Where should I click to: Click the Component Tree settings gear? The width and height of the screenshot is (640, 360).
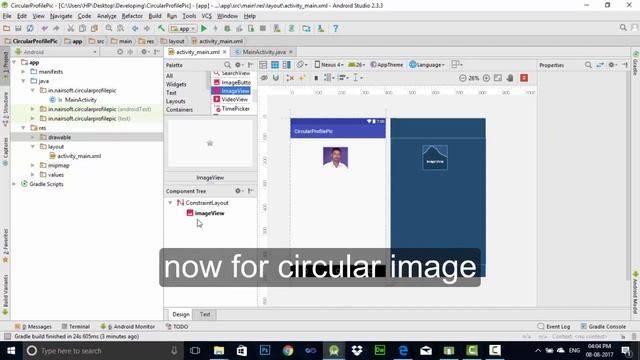tap(238, 191)
